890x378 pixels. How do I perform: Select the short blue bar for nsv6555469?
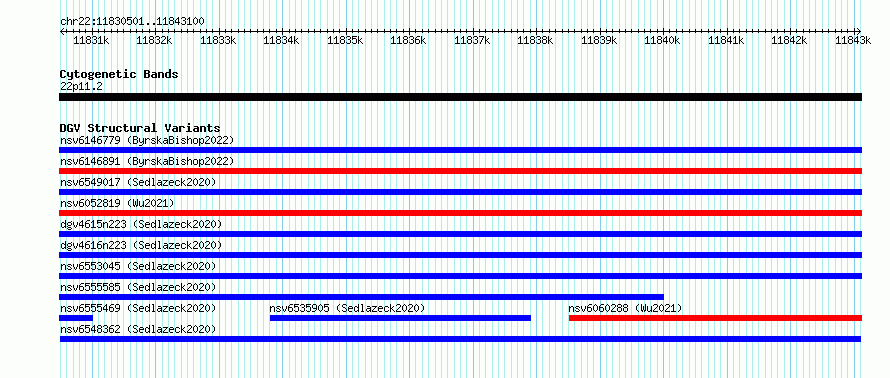tap(76, 318)
